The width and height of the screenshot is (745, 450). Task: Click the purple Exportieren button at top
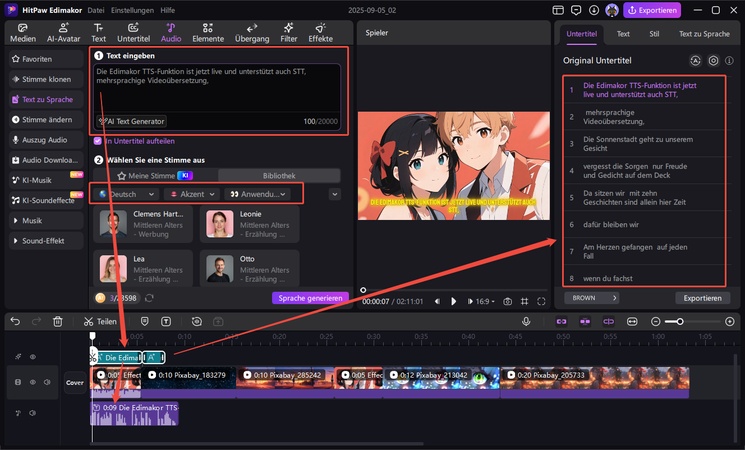click(652, 10)
